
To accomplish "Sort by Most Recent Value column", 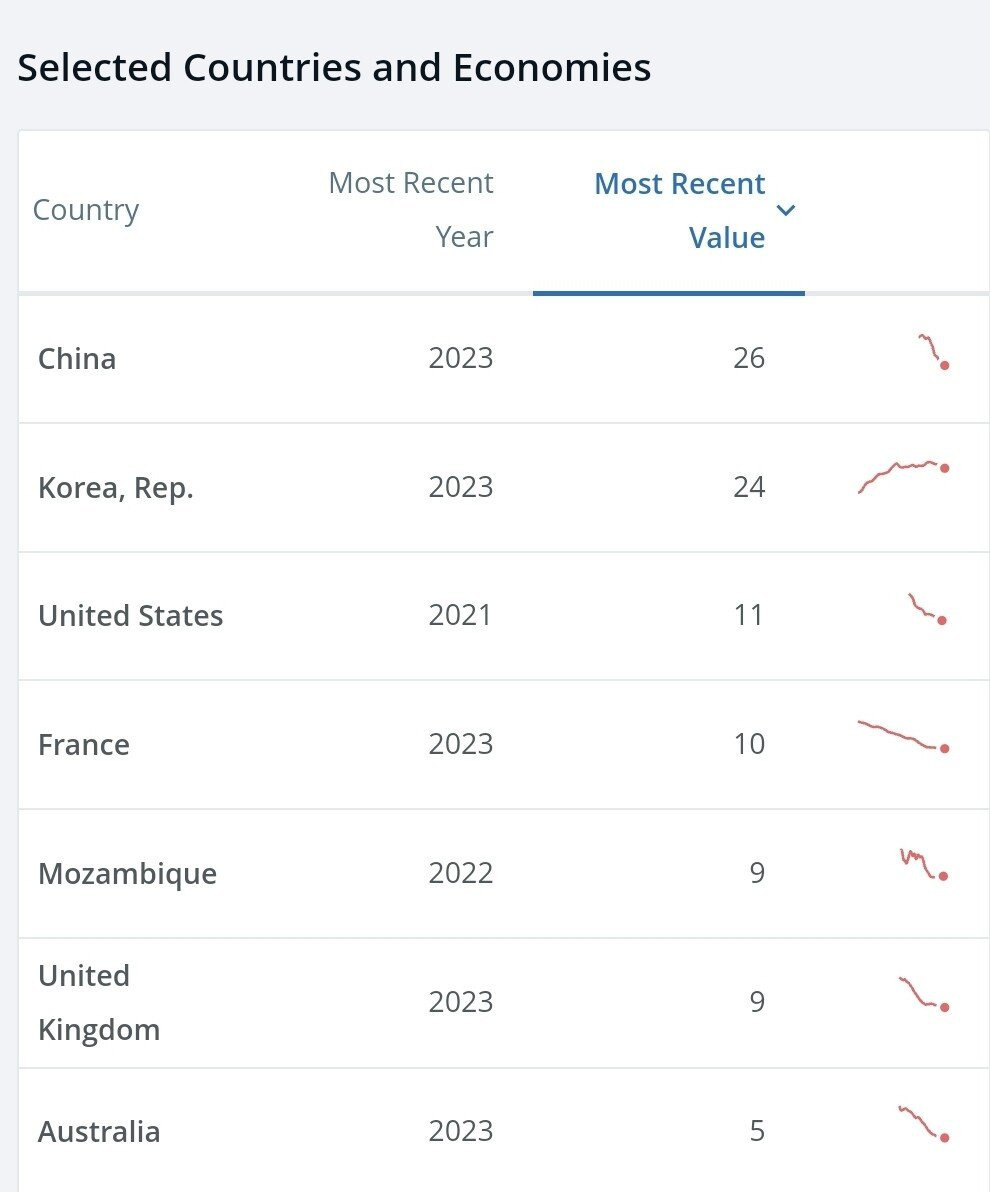I will (x=679, y=211).
